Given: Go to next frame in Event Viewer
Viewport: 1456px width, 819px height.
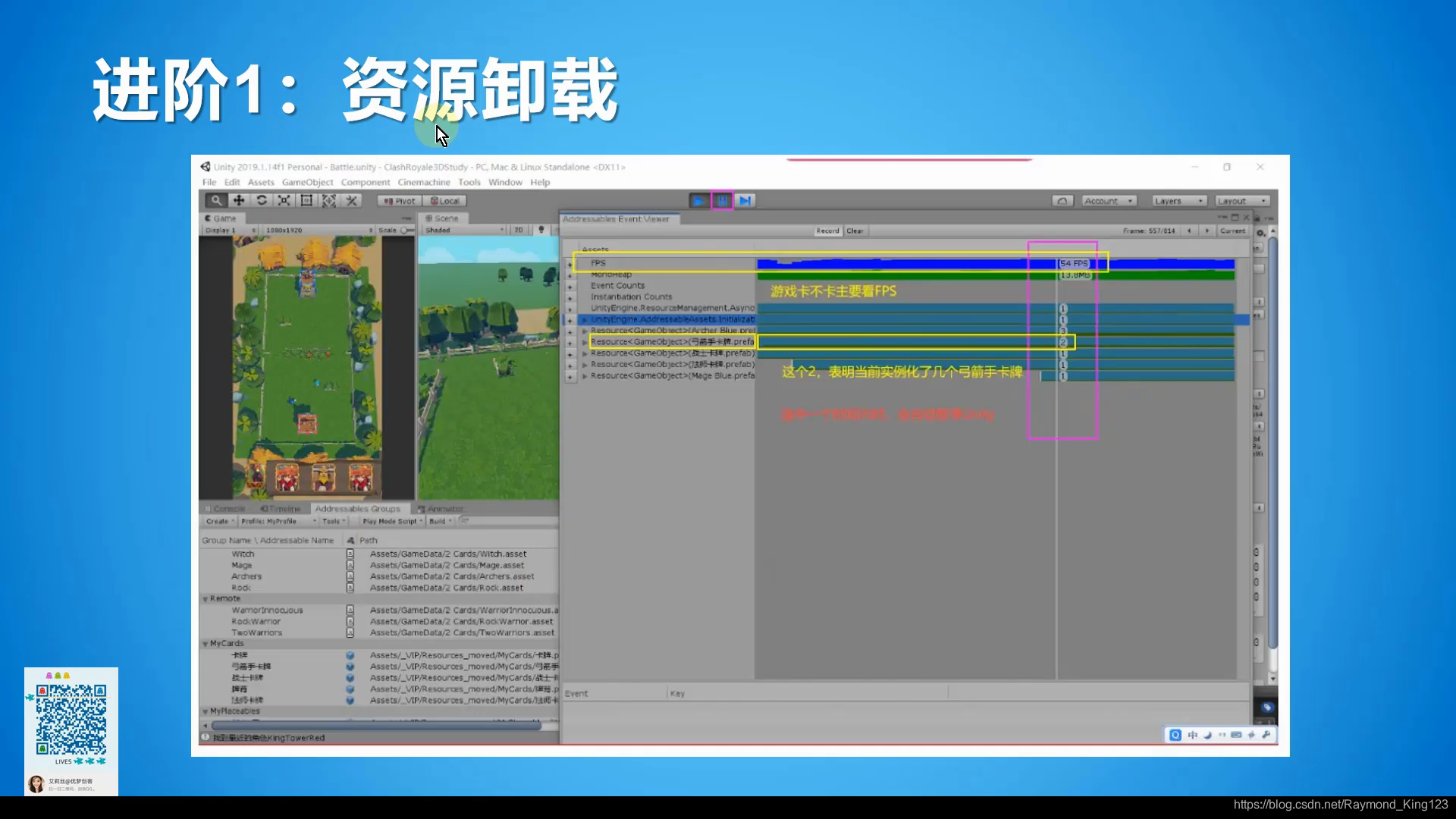Looking at the screenshot, I should pos(1207,231).
